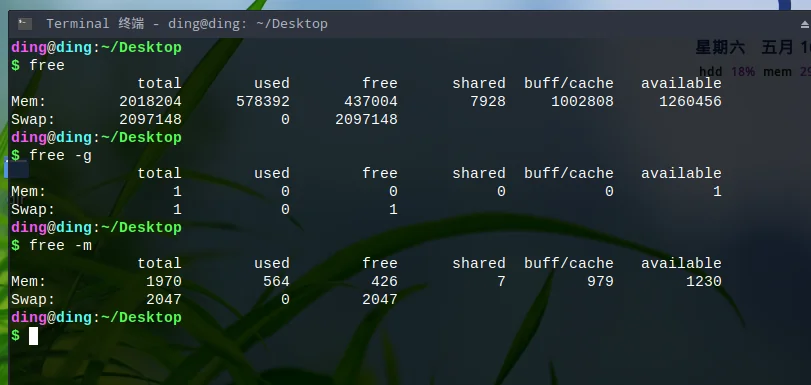This screenshot has height=385, width=811.
Task: Click the 'shared' header in free -g output
Action: tap(479, 173)
